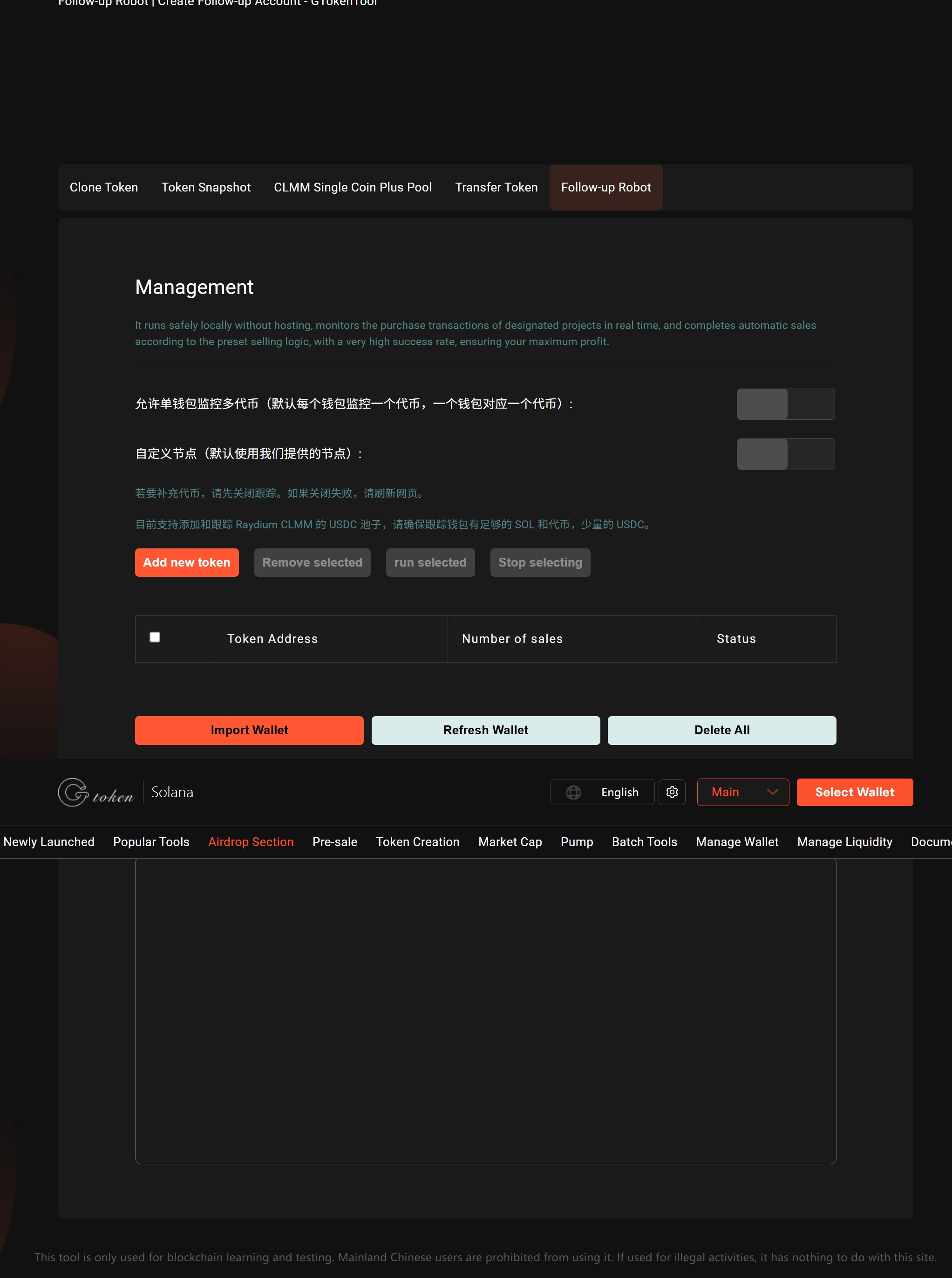Switch to the Clone Token tab
The height and width of the screenshot is (1278, 952).
click(104, 187)
